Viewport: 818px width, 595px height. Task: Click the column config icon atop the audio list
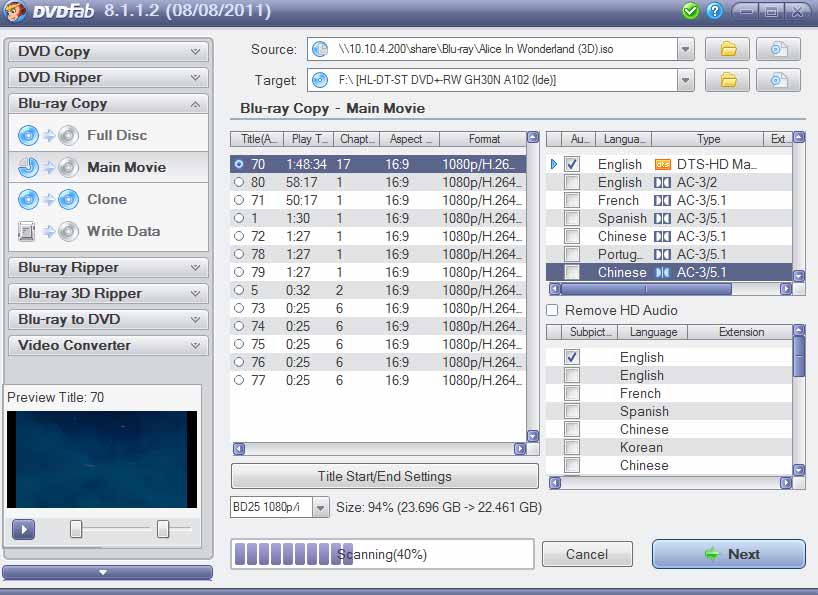(x=799, y=138)
